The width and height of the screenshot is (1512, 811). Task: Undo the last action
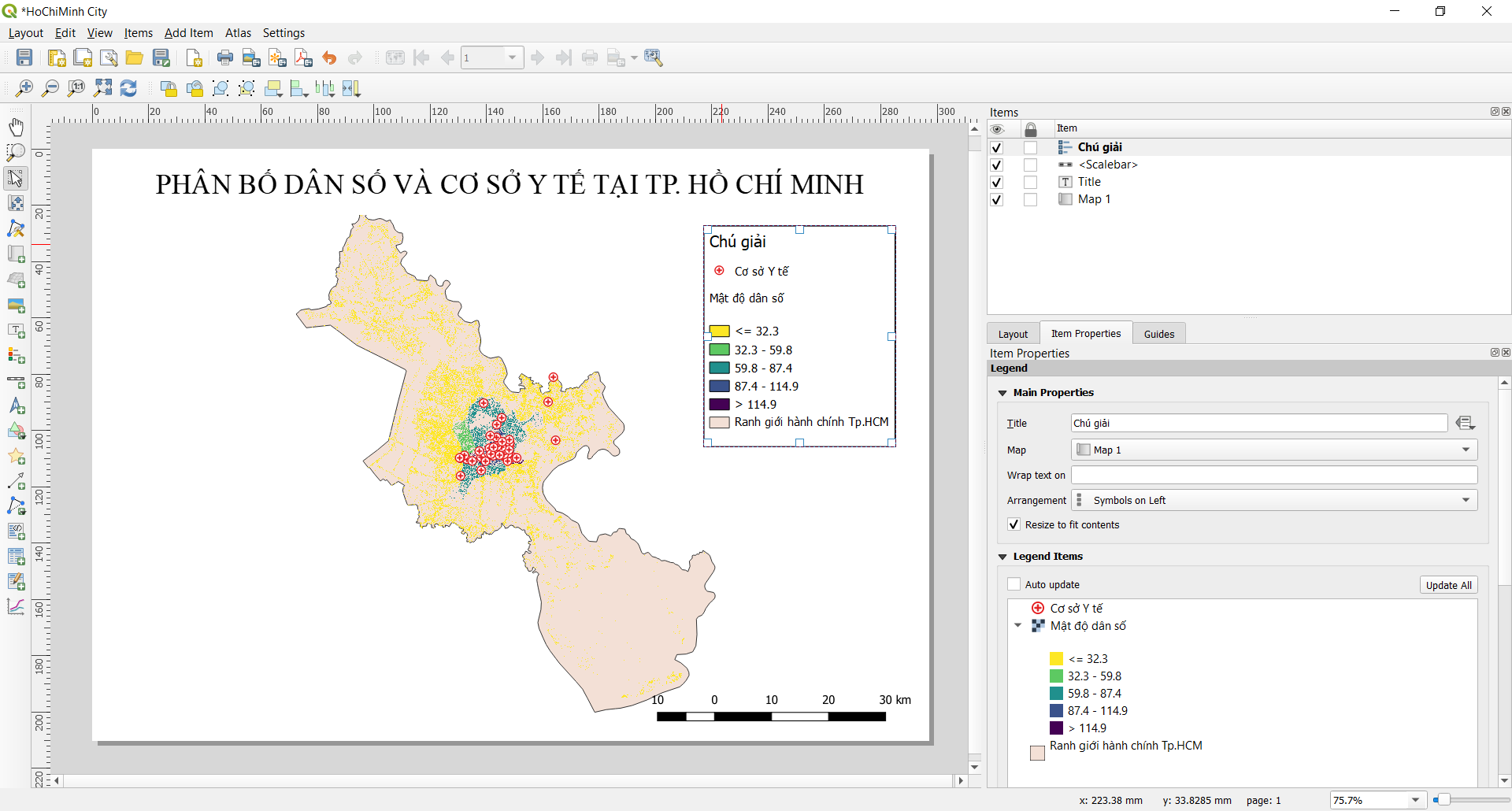[x=329, y=57]
